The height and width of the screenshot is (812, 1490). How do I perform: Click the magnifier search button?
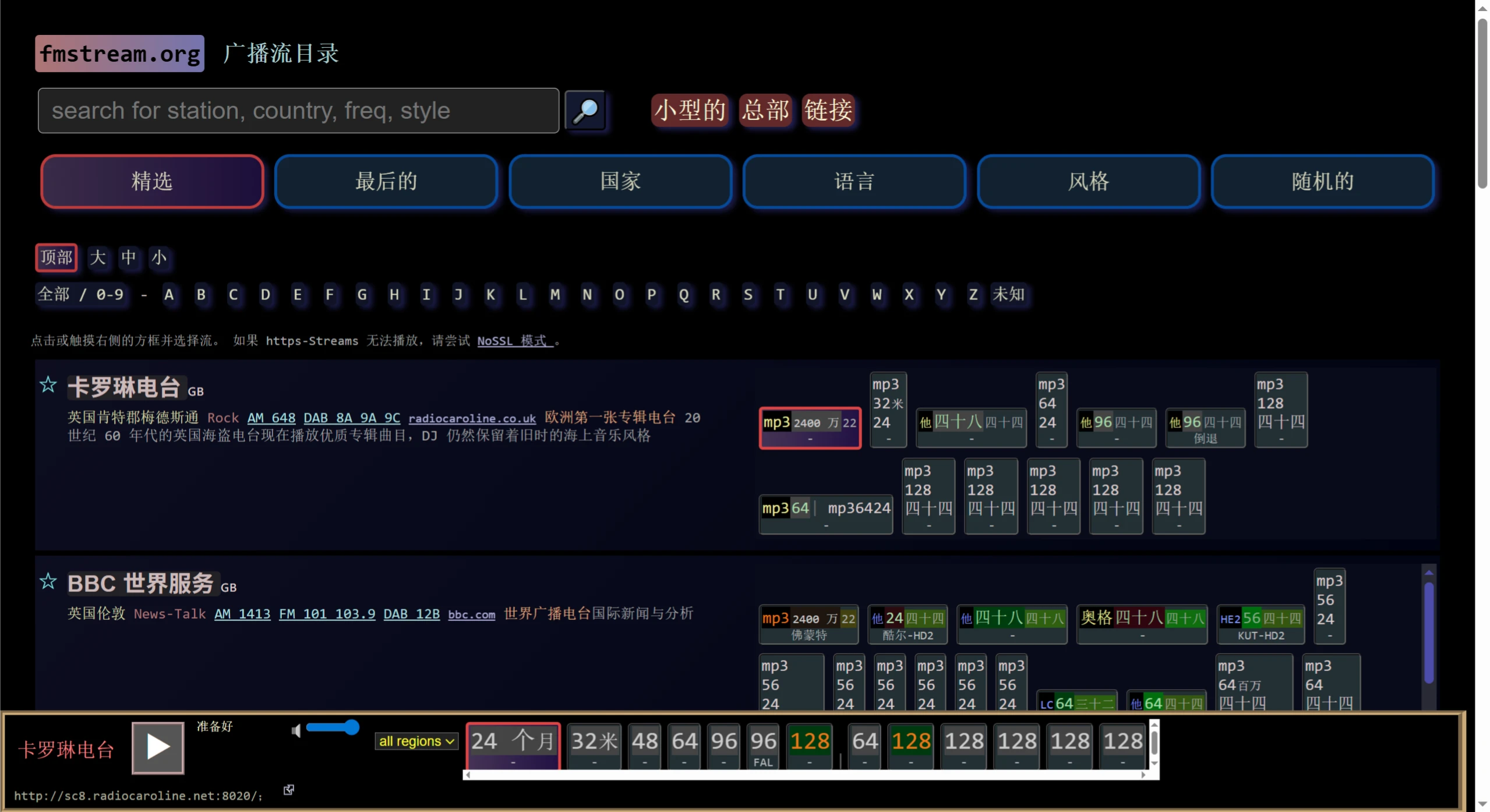(585, 111)
